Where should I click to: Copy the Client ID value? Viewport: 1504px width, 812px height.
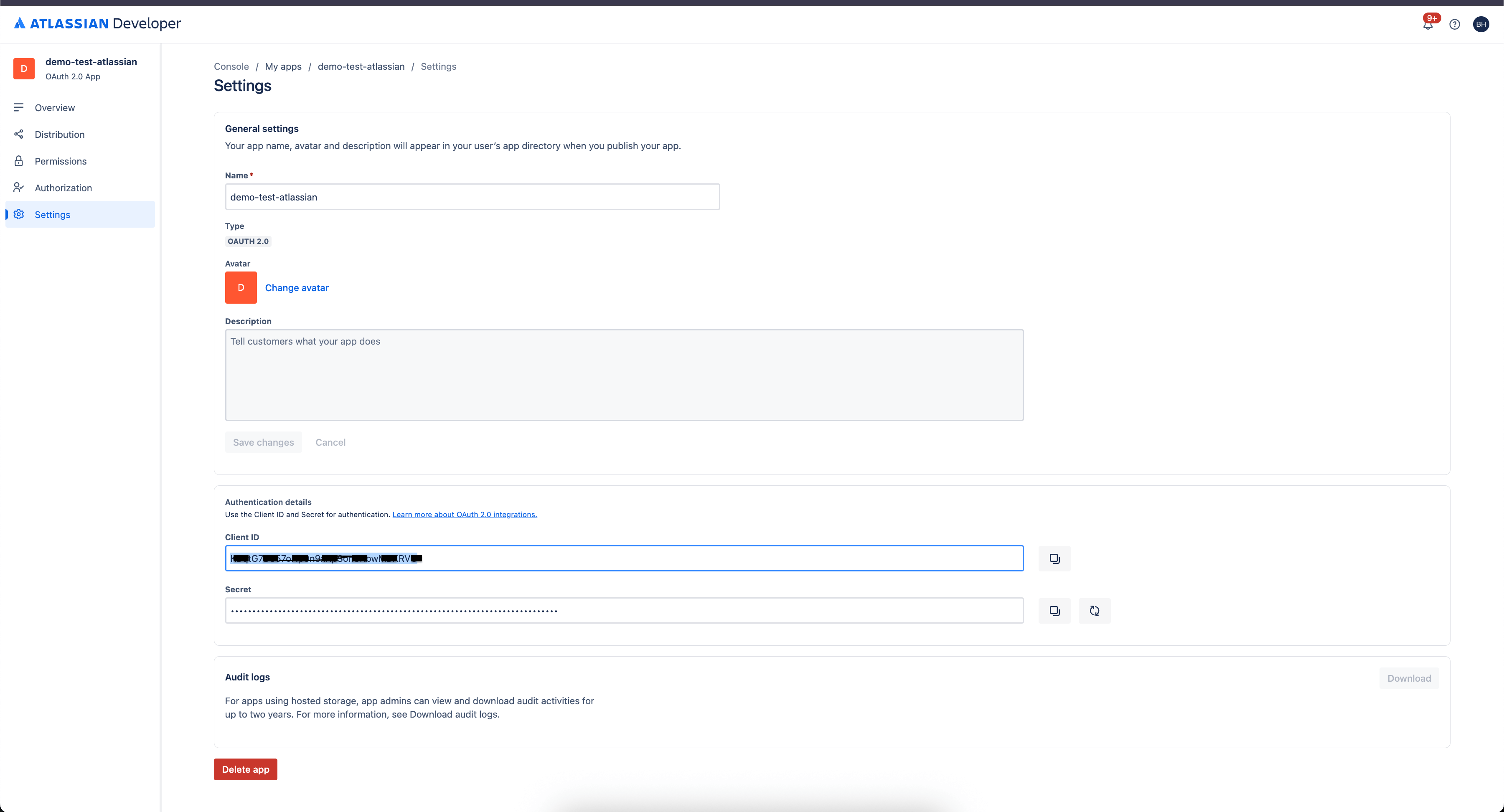tap(1054, 558)
